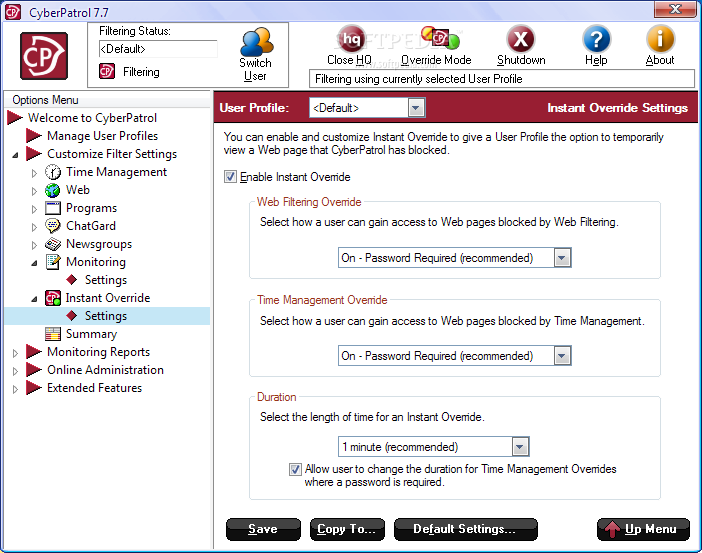The image size is (702, 553).
Task: Expand the Time Management tree node
Action: (34, 173)
